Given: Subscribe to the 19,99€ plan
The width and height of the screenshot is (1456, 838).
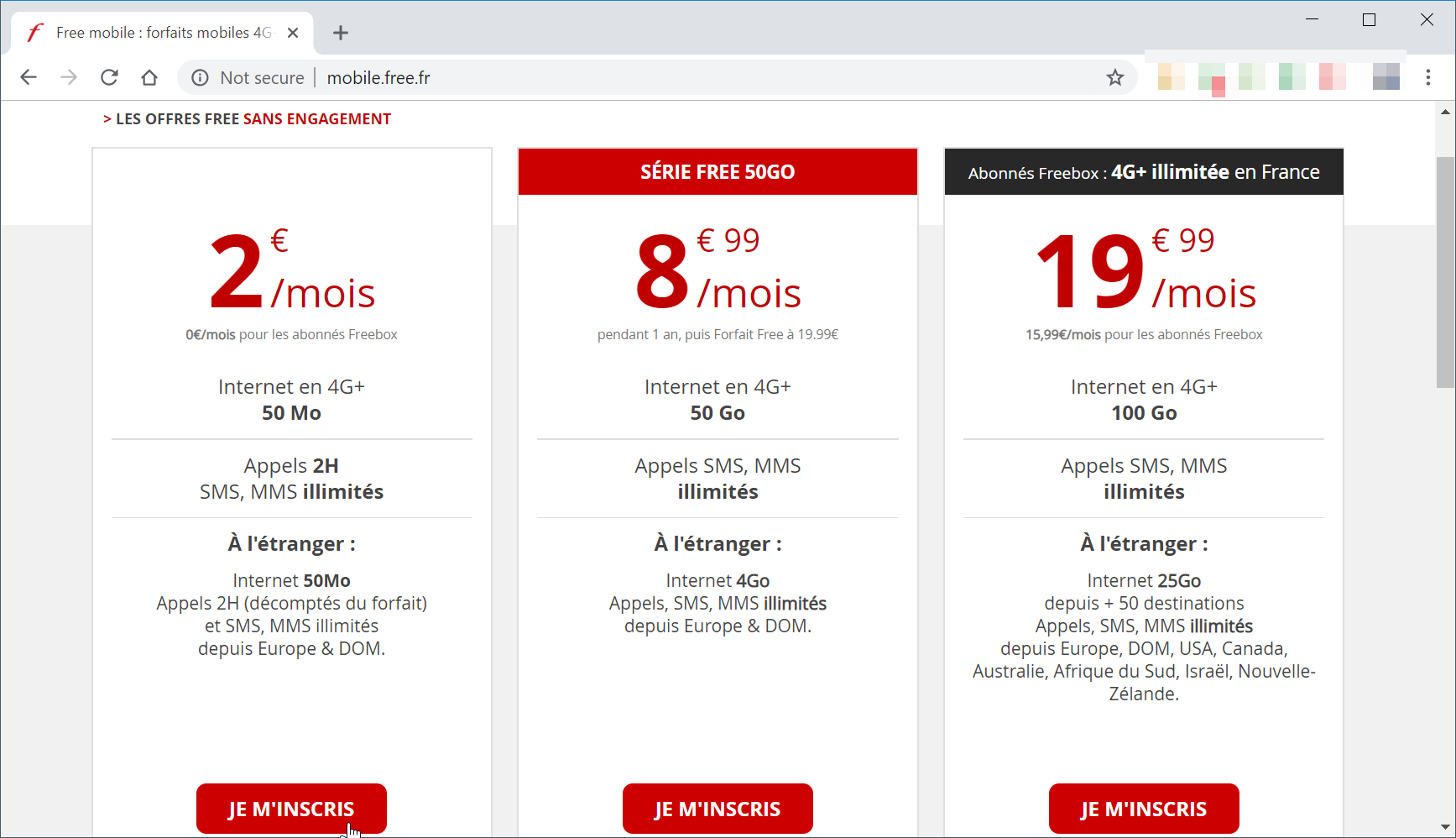Looking at the screenshot, I should click(1144, 809).
